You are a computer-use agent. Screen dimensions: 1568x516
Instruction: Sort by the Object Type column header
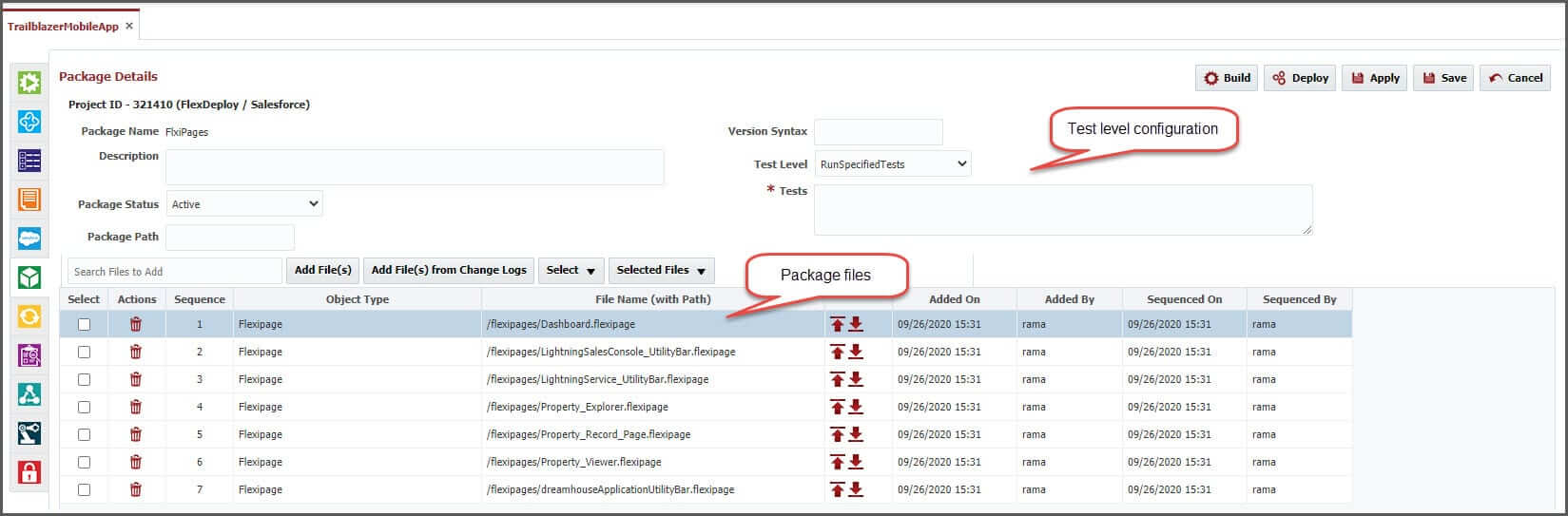[357, 299]
